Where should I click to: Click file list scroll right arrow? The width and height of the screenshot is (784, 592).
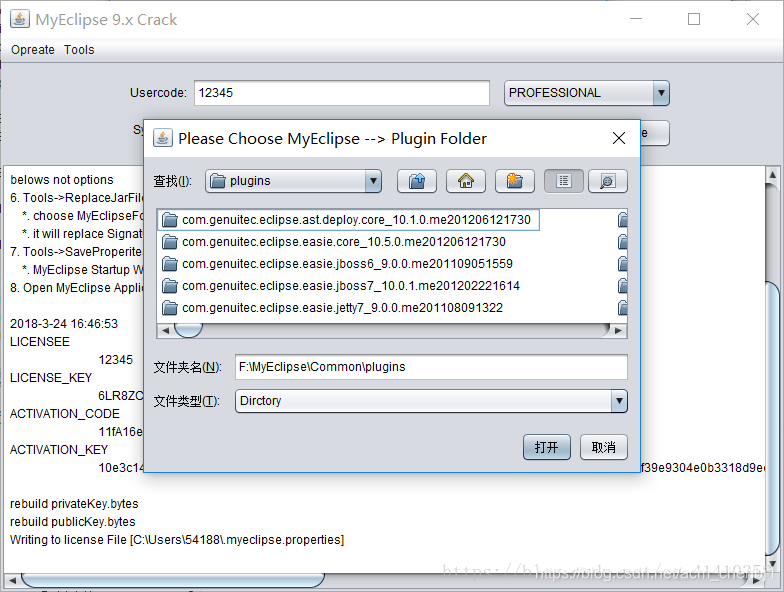pyautogui.click(x=618, y=330)
